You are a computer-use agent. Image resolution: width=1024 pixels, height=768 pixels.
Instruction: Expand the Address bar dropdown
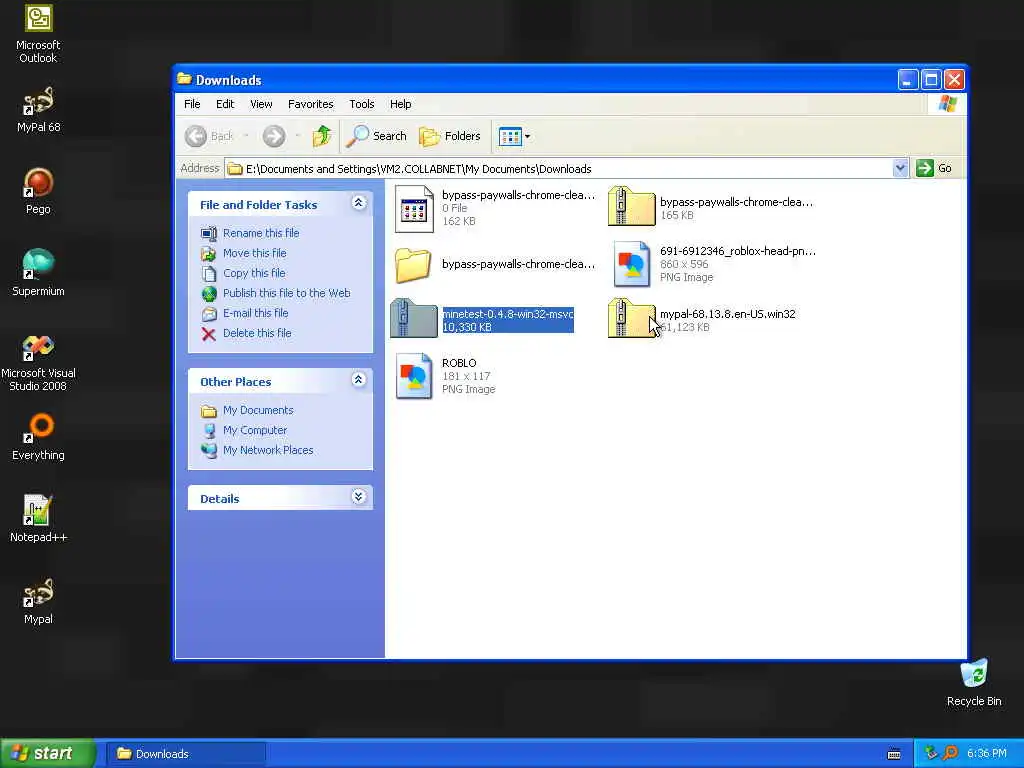coord(900,168)
